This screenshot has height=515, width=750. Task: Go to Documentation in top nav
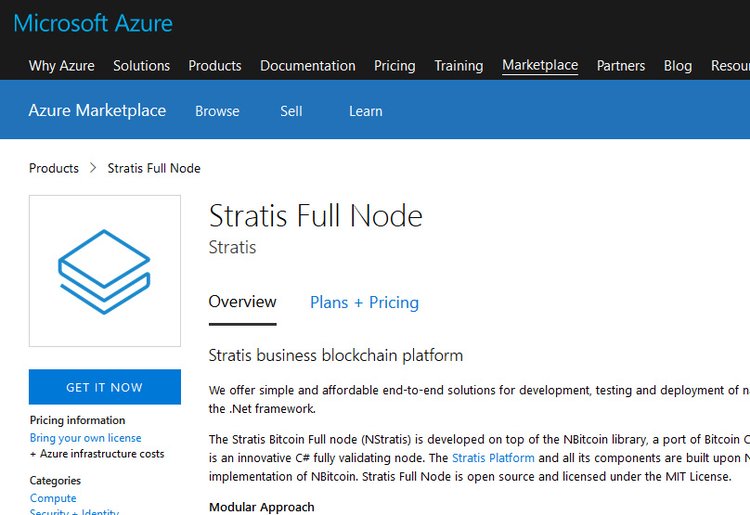308,66
